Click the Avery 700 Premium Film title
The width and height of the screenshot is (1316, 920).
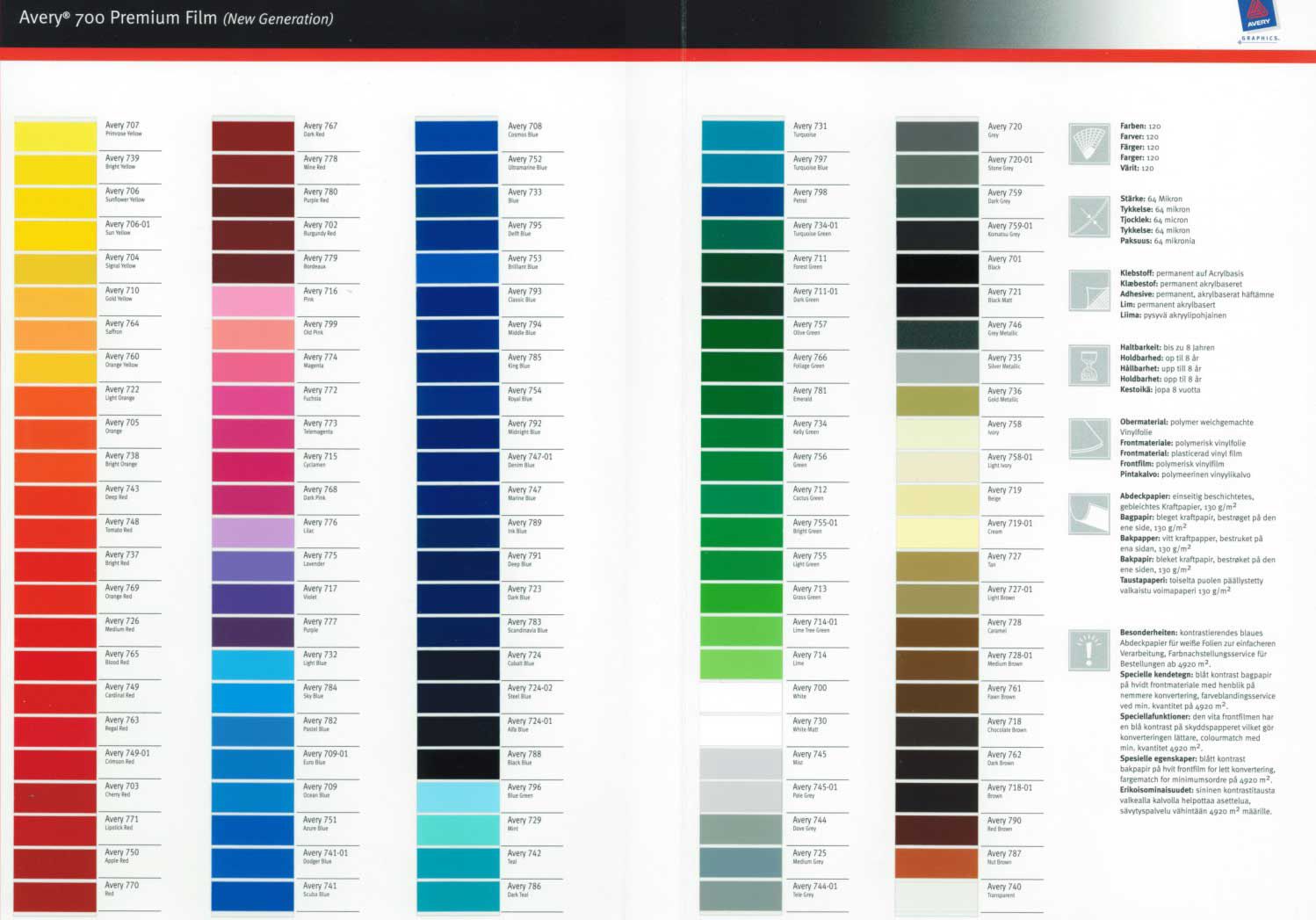(176, 18)
